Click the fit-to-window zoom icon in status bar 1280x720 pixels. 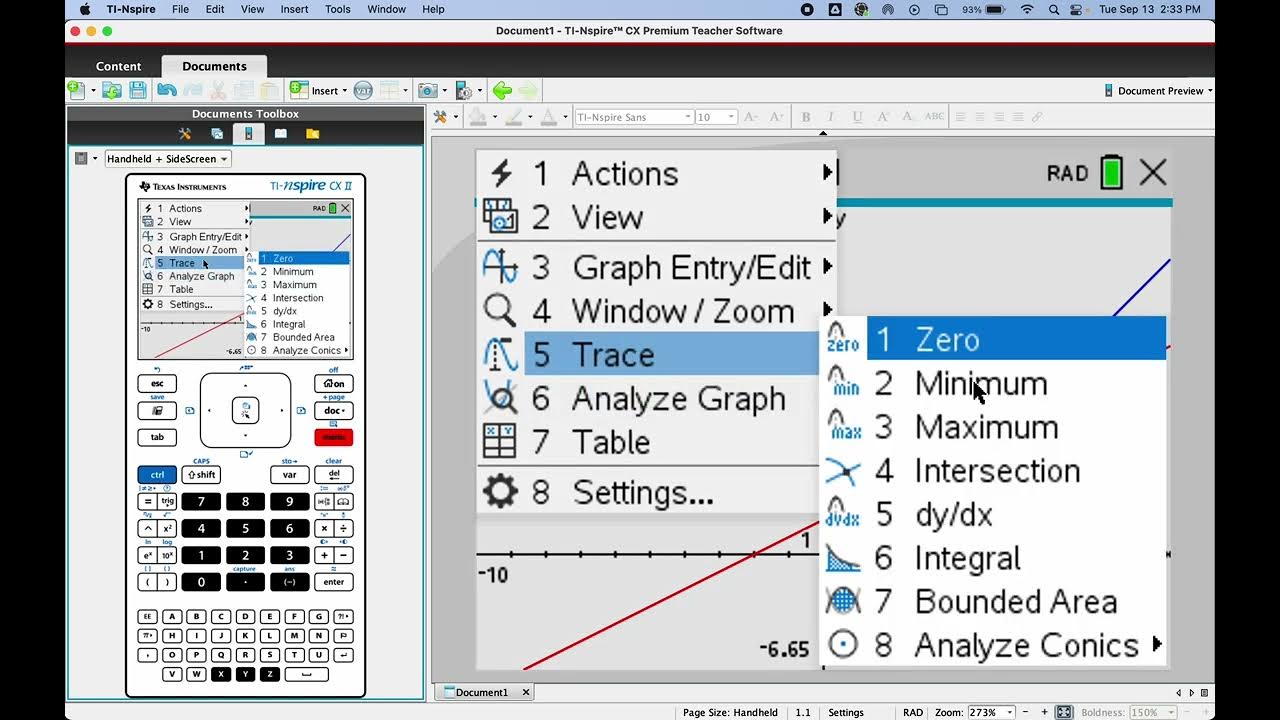click(1064, 712)
